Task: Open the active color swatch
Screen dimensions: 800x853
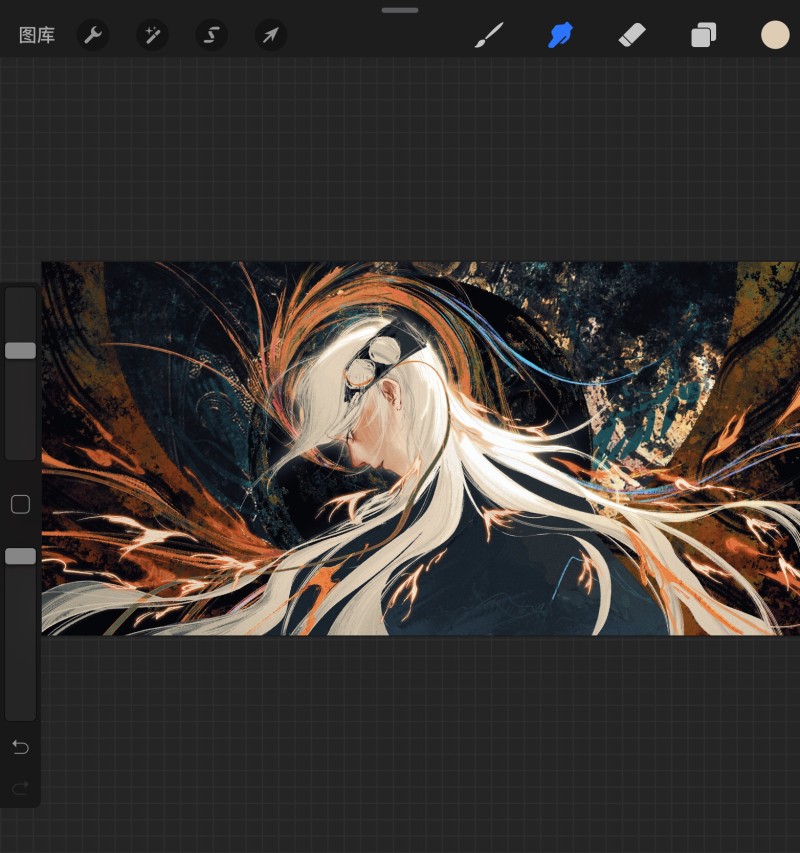Action: click(775, 35)
